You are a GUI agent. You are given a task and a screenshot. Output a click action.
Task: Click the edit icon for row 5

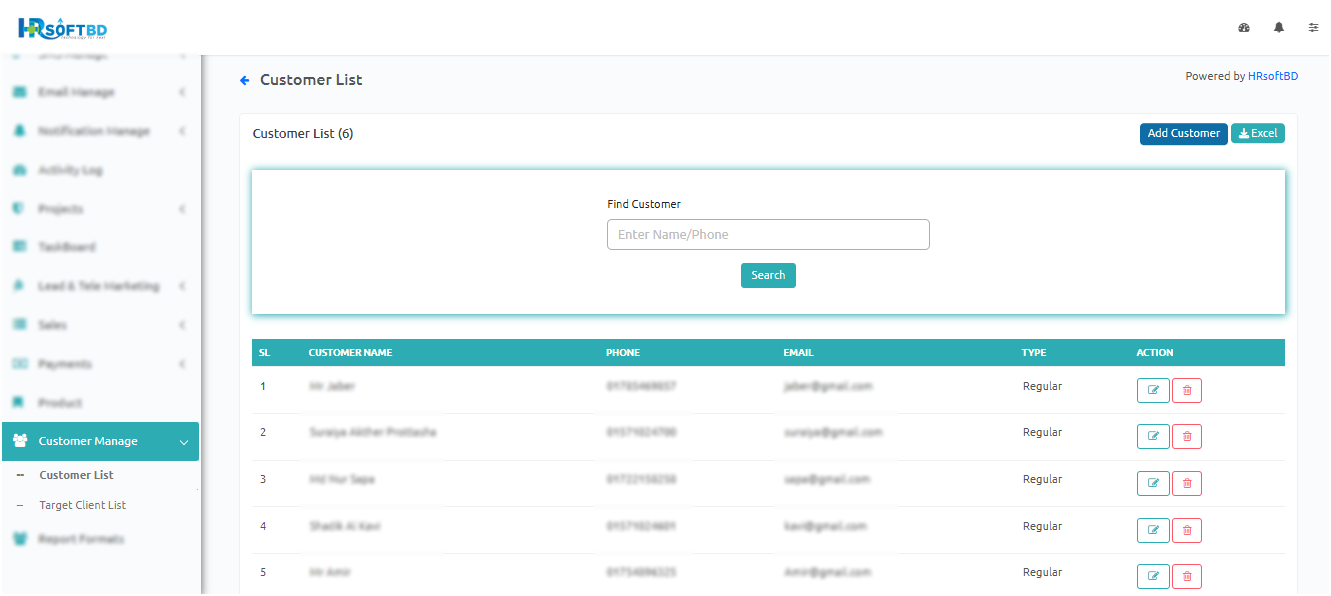1153,576
